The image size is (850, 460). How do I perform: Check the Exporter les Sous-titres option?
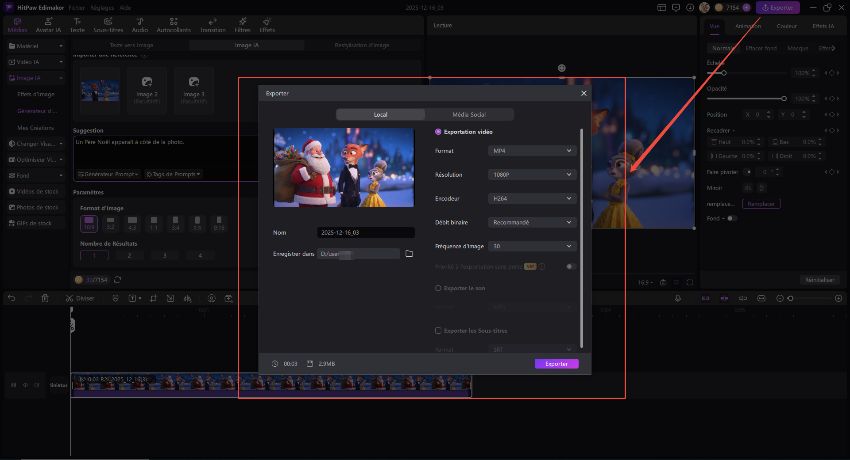click(438, 331)
